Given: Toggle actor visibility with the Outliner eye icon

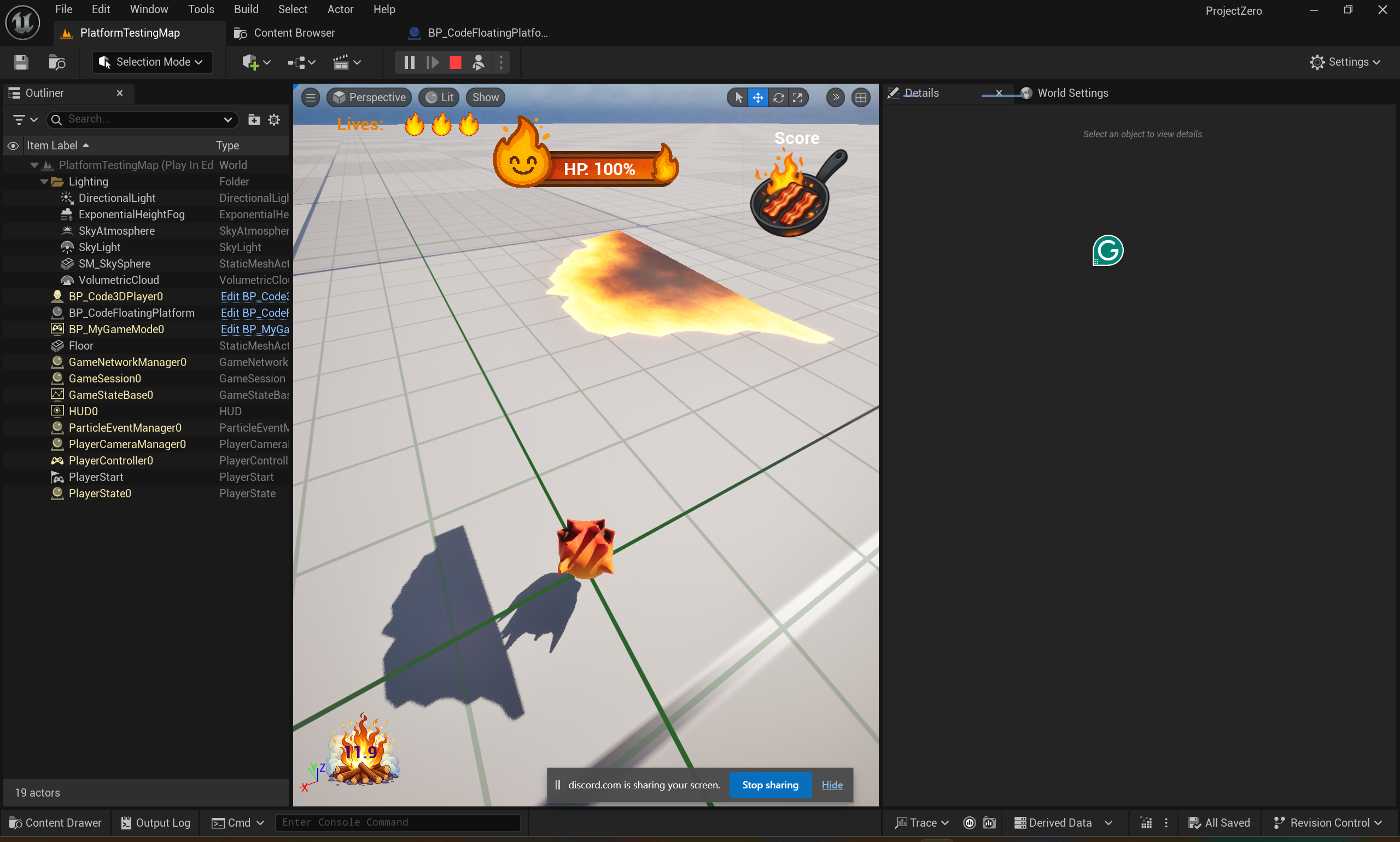Looking at the screenshot, I should pos(13,145).
